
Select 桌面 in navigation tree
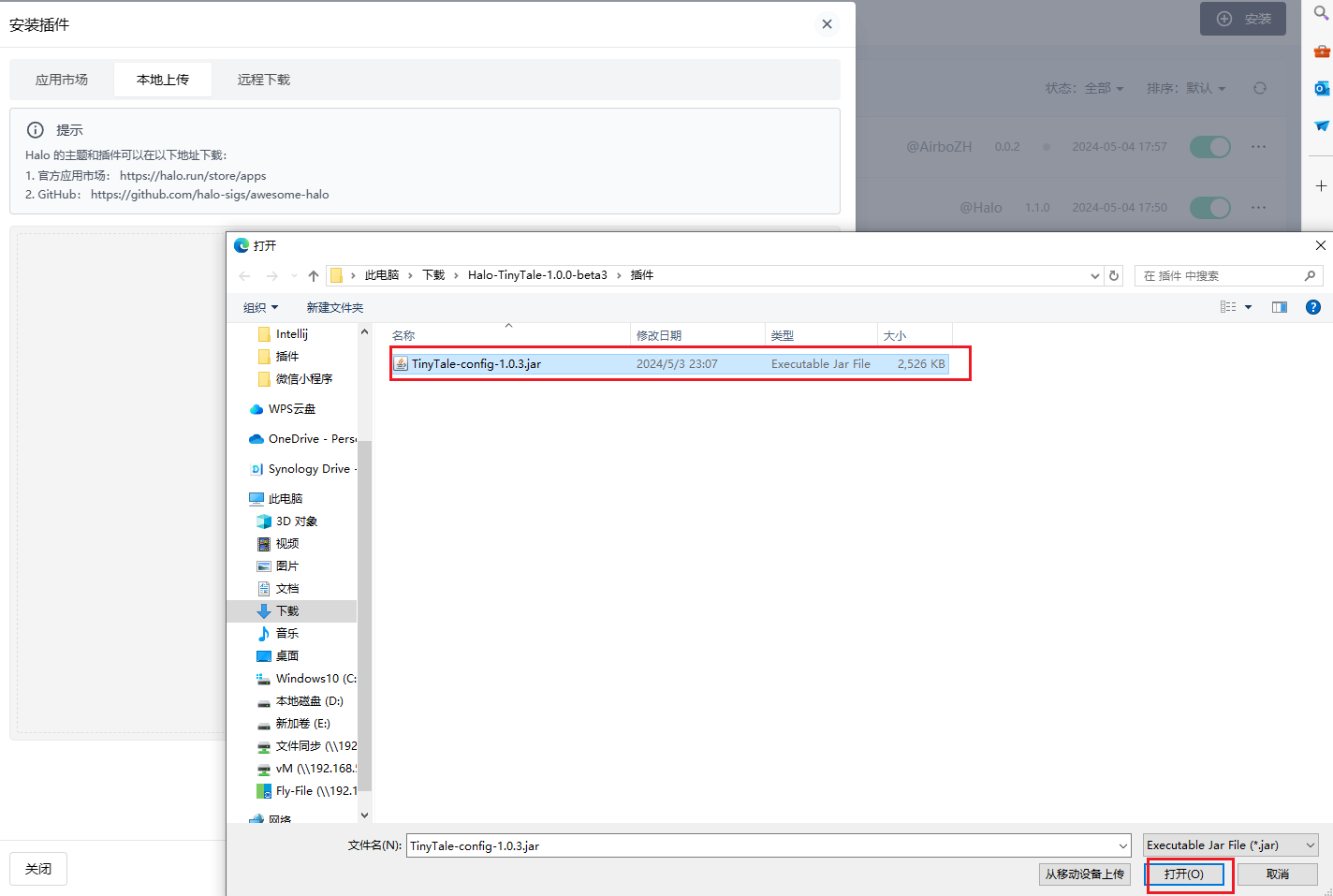(287, 656)
